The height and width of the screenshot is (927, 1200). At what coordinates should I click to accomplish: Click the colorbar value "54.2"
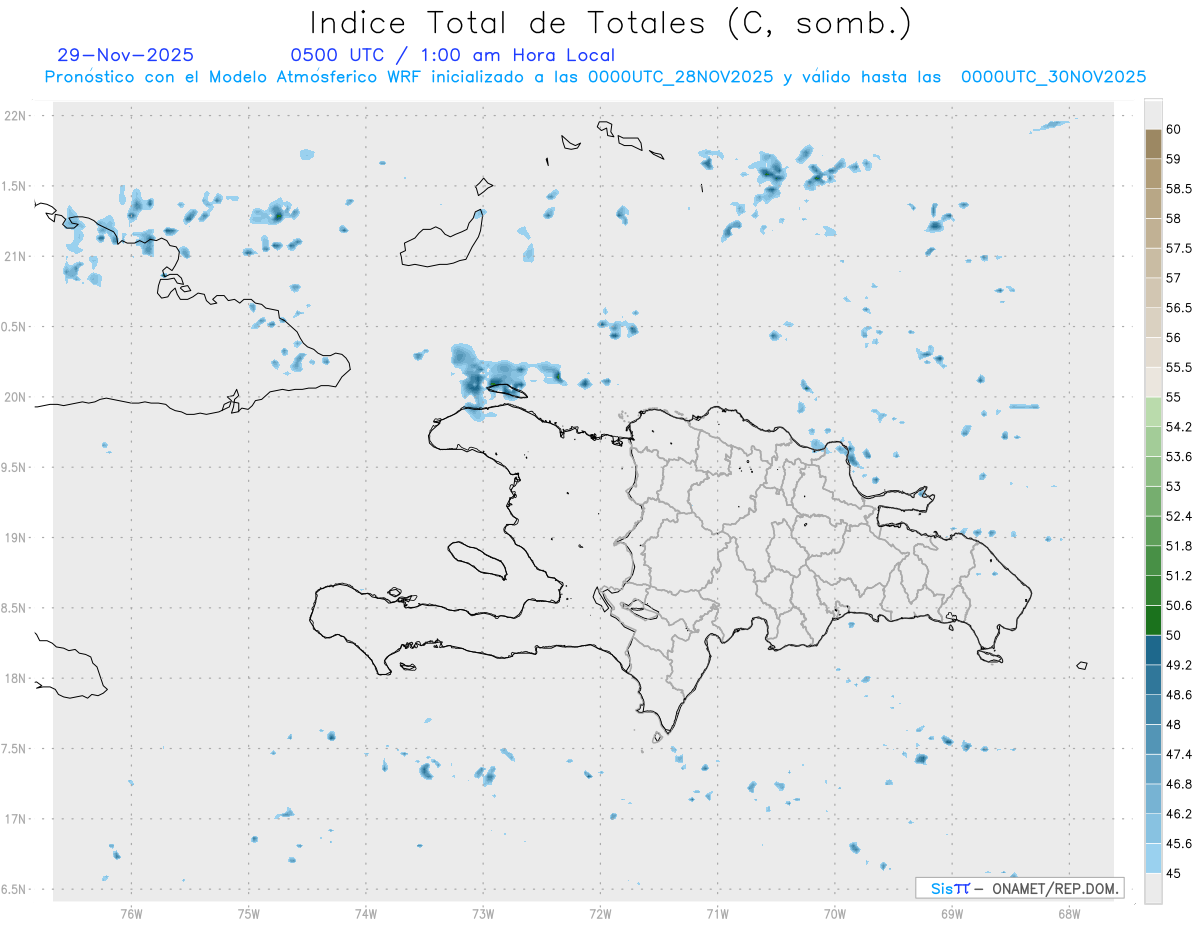1179,427
